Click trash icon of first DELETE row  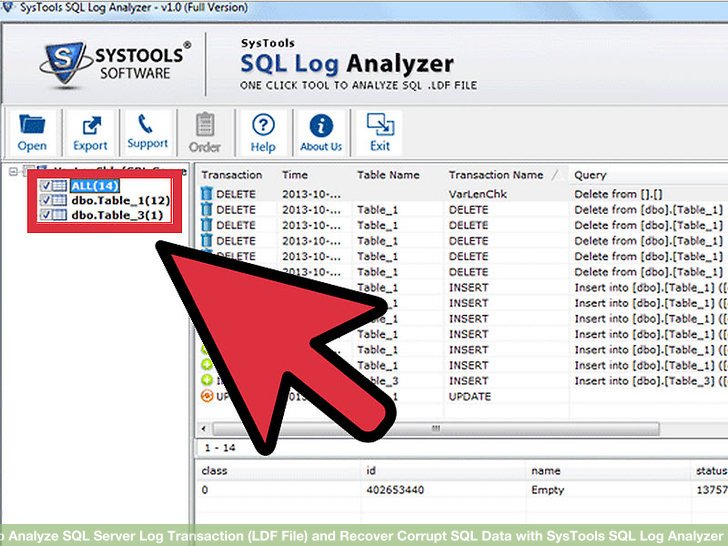(x=207, y=194)
